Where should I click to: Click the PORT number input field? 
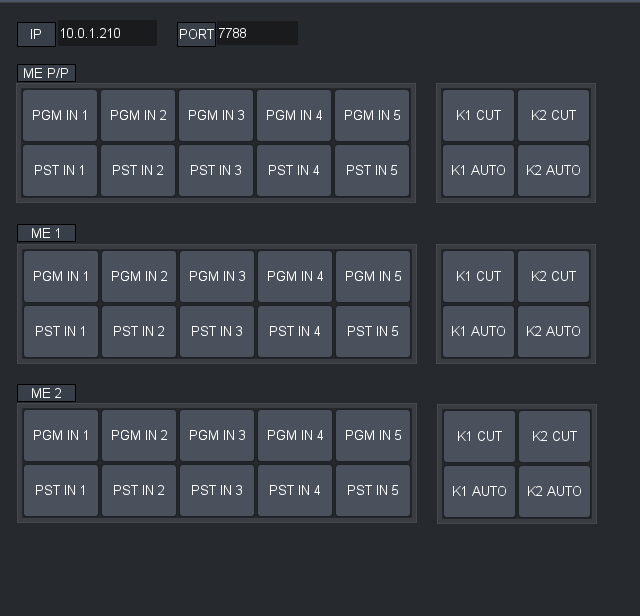[x=256, y=34]
